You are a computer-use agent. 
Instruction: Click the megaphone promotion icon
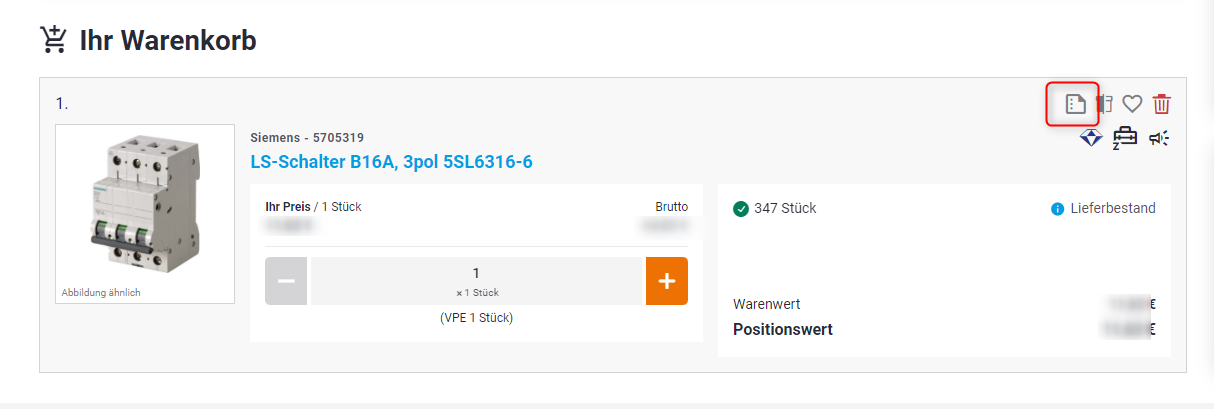1159,138
